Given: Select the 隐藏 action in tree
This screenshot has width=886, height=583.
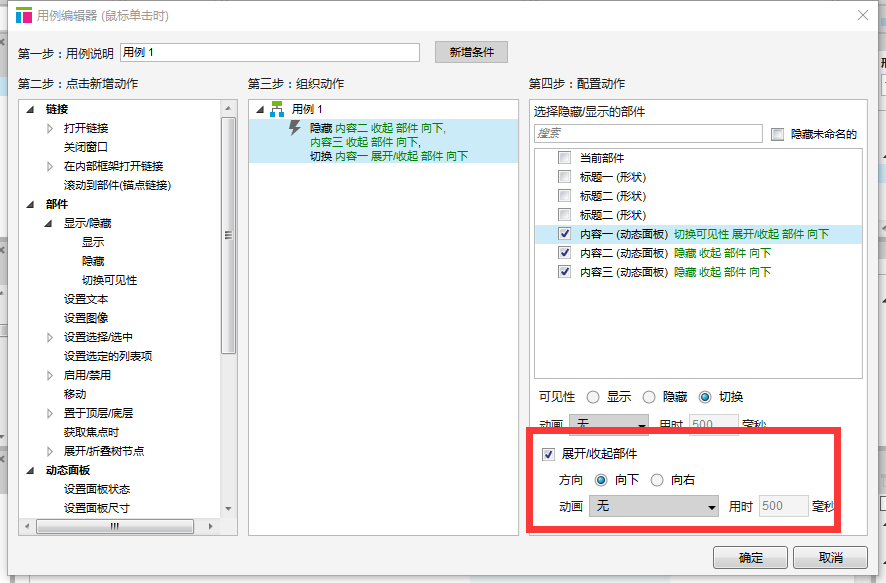Looking at the screenshot, I should tap(93, 261).
